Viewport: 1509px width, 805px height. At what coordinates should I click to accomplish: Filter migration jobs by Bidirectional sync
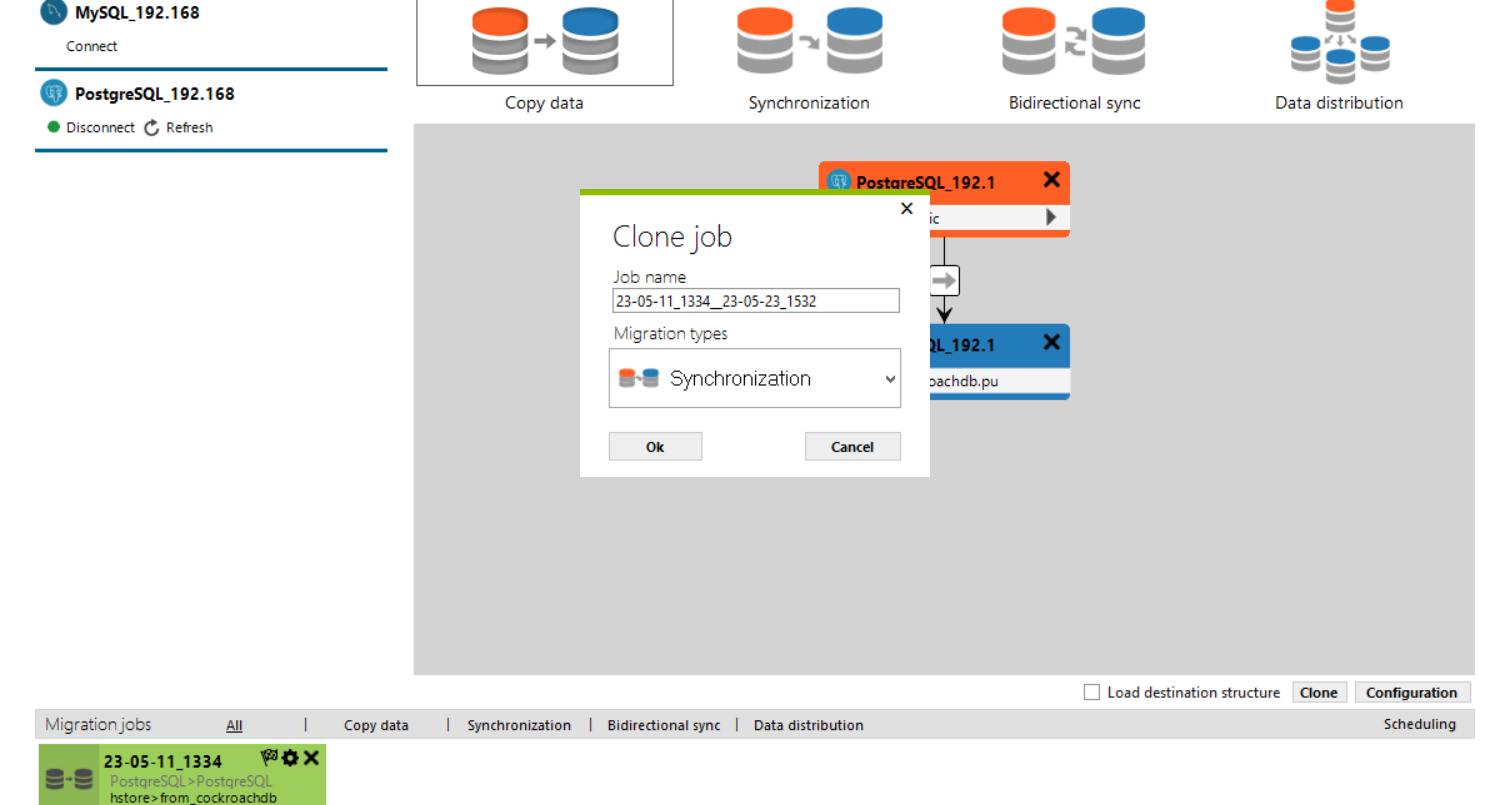[664, 726]
